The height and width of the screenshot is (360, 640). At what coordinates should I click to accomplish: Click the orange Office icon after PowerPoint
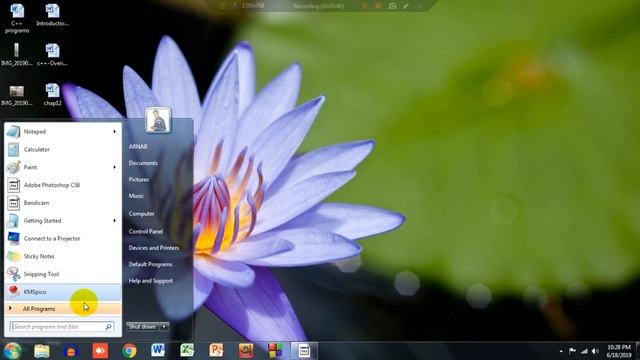(x=246, y=350)
